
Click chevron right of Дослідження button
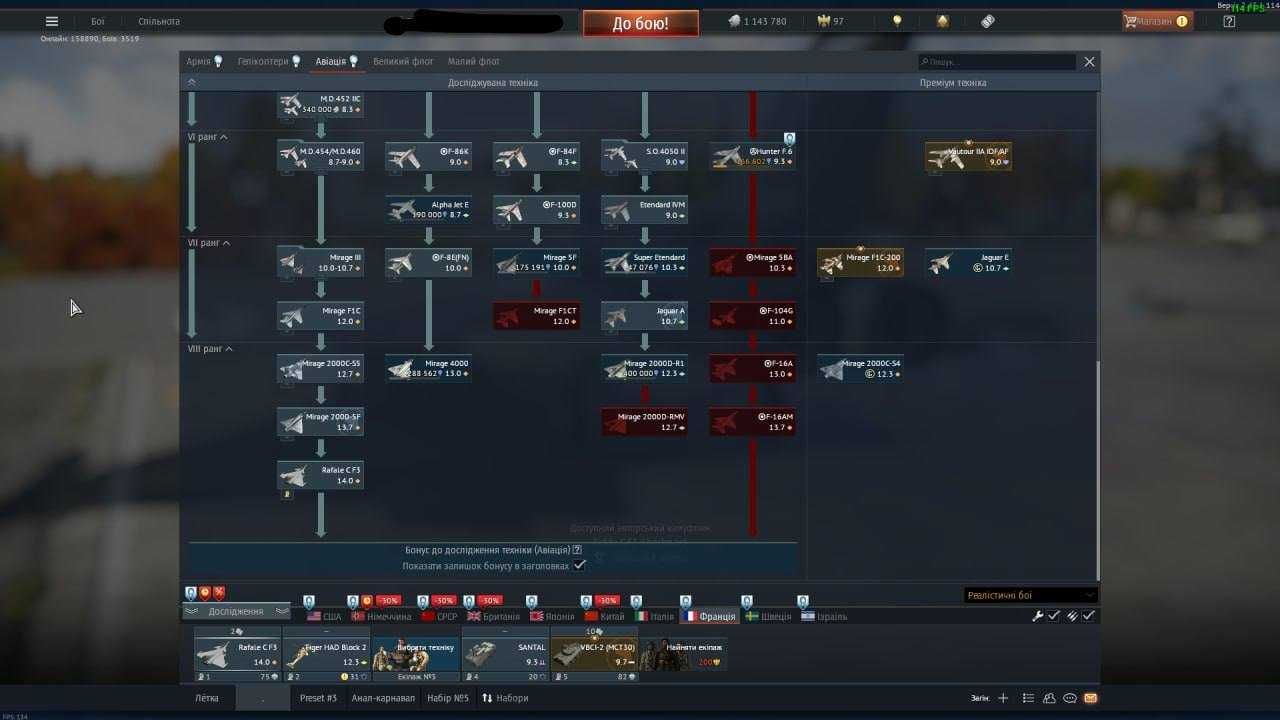pyautogui.click(x=281, y=611)
